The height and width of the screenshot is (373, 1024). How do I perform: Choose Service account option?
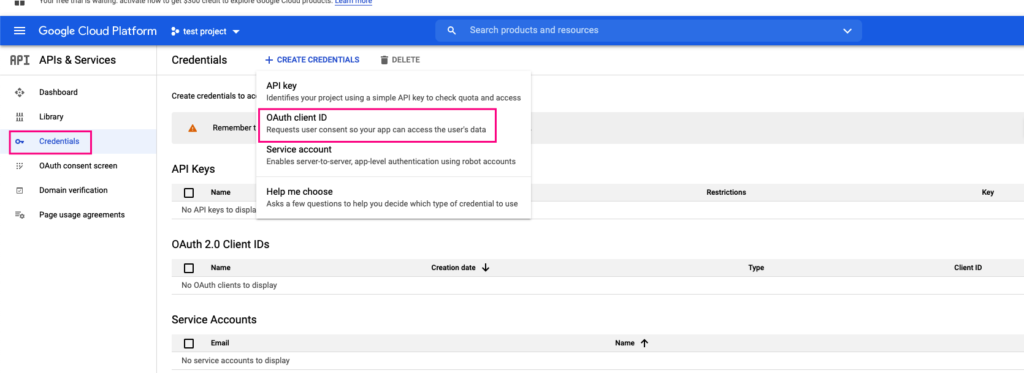point(393,155)
